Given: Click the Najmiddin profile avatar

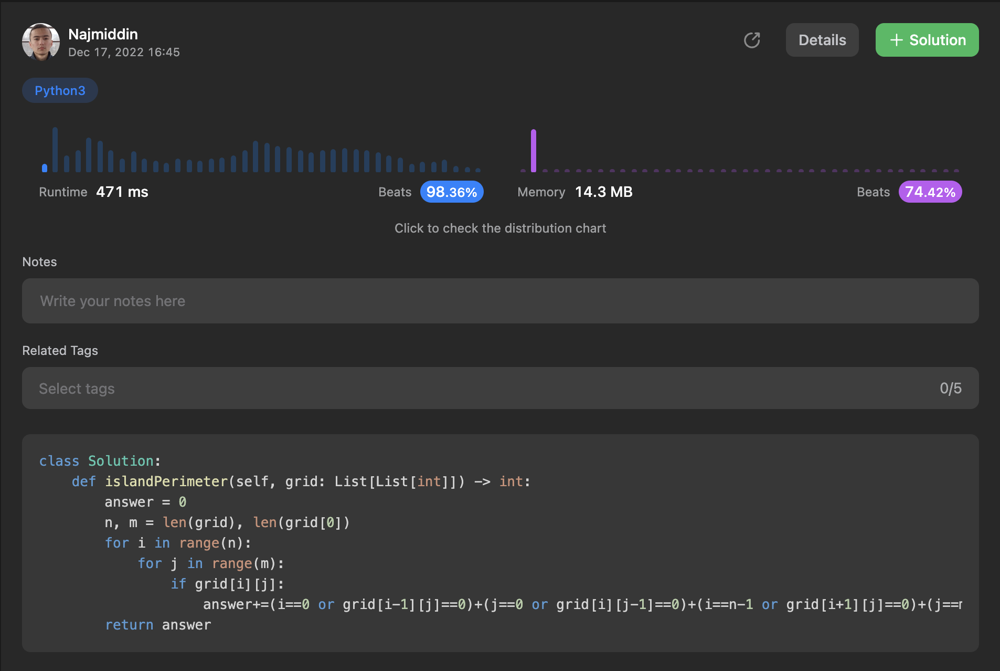Looking at the screenshot, I should (x=41, y=42).
